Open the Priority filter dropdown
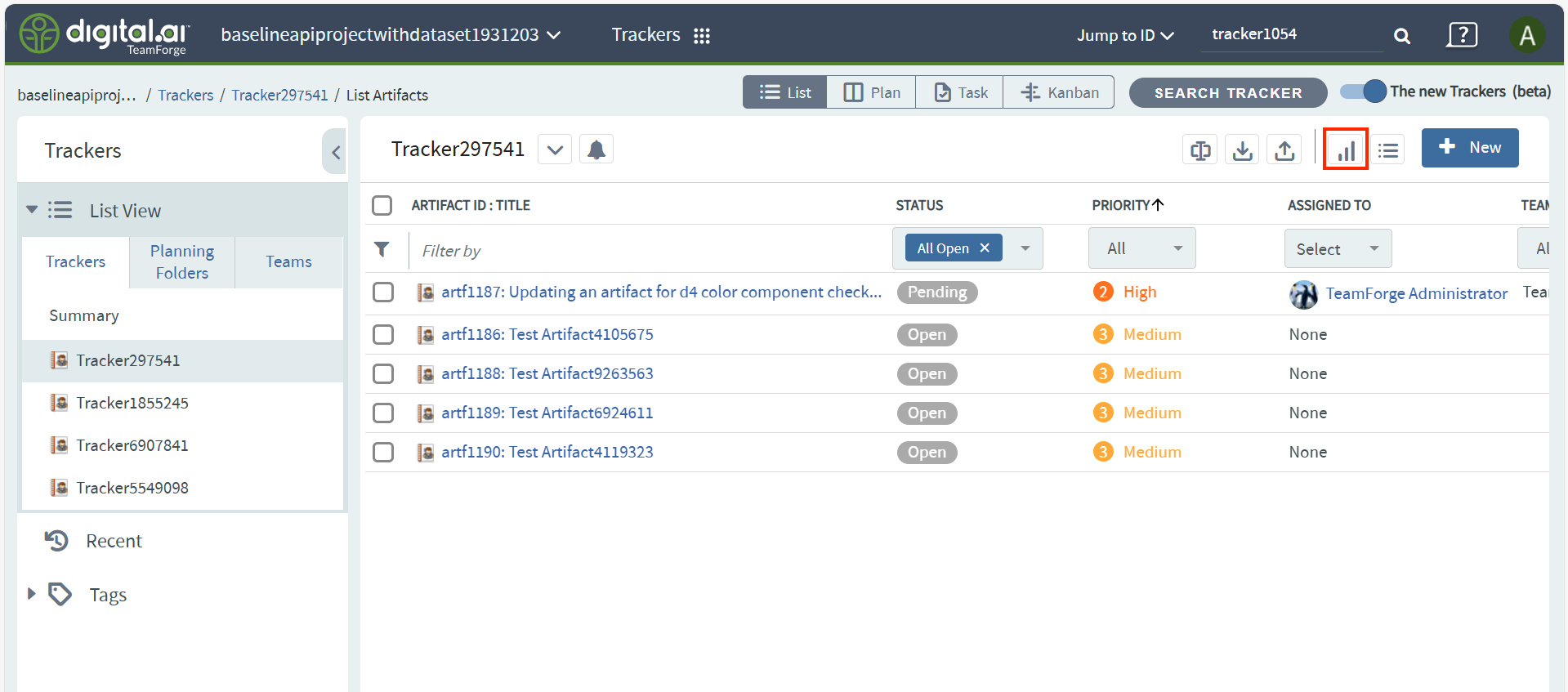 coord(1141,248)
